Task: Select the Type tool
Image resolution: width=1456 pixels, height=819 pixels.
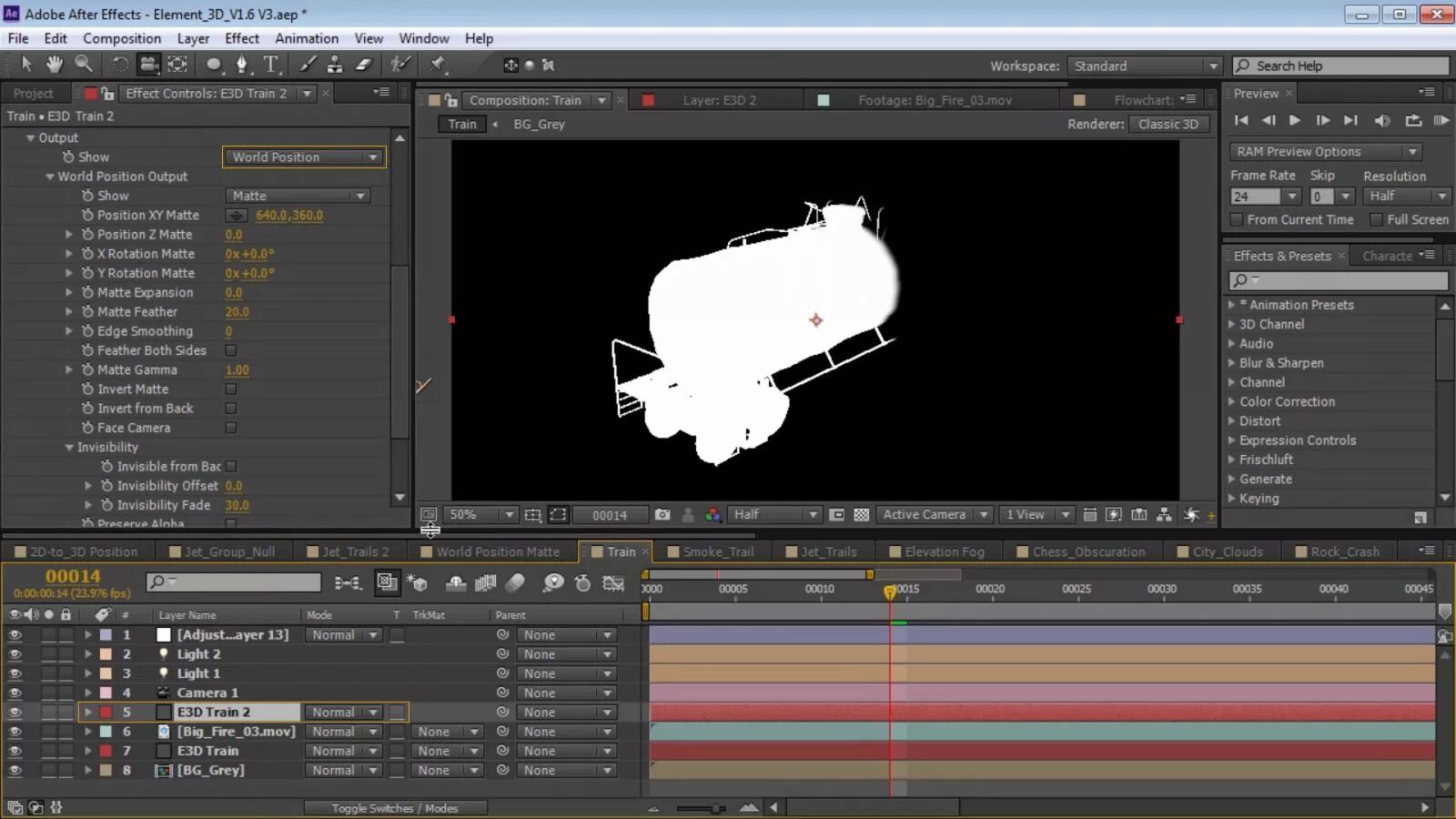Action: pyautogui.click(x=271, y=64)
